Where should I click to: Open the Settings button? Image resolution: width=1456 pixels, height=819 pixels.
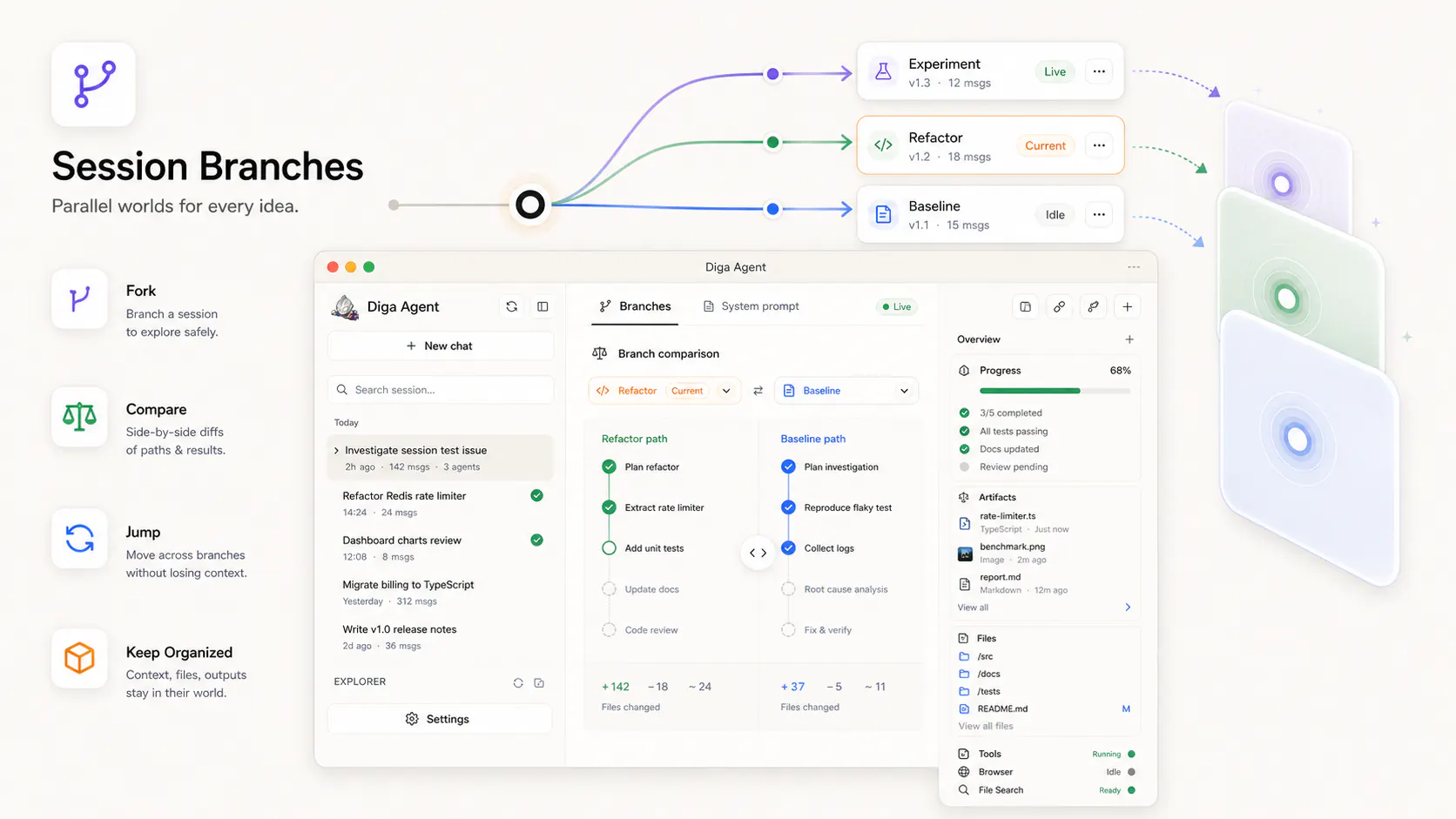tap(441, 719)
